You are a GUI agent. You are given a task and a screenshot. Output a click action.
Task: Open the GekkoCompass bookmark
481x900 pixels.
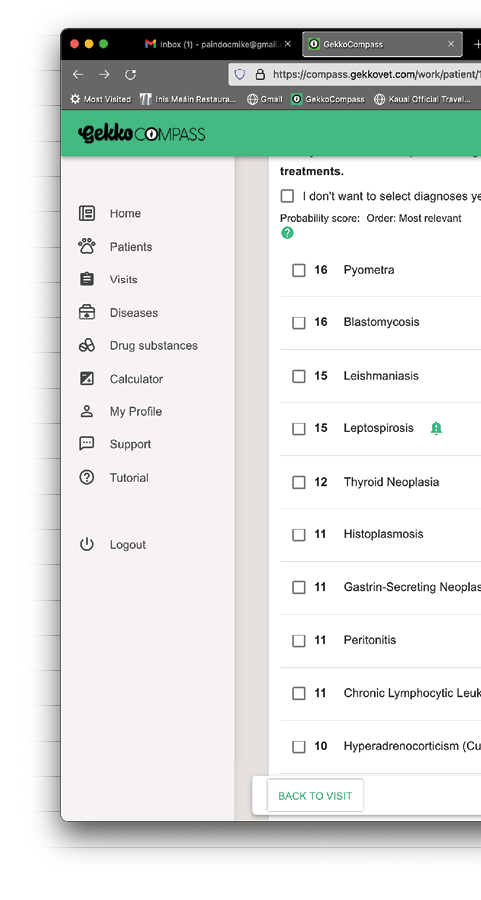tap(328, 99)
